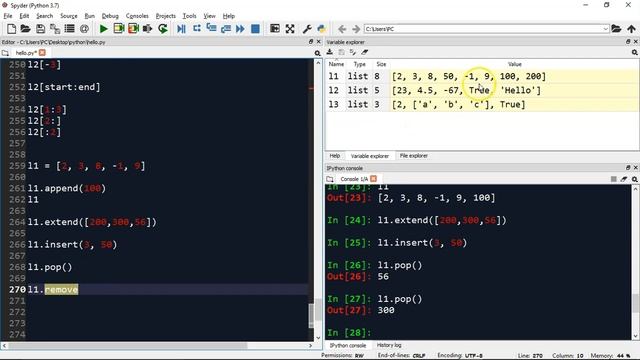Viewport: 640px width, 360px height.
Task: Select the Variable explorer tab
Action: (x=369, y=156)
